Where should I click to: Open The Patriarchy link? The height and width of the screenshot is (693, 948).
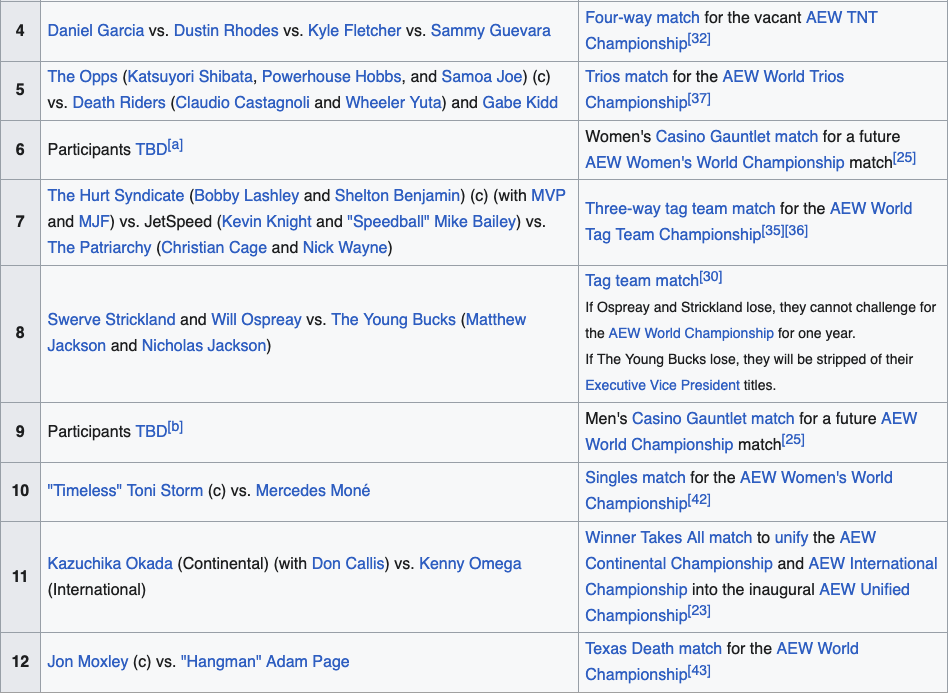coord(99,248)
